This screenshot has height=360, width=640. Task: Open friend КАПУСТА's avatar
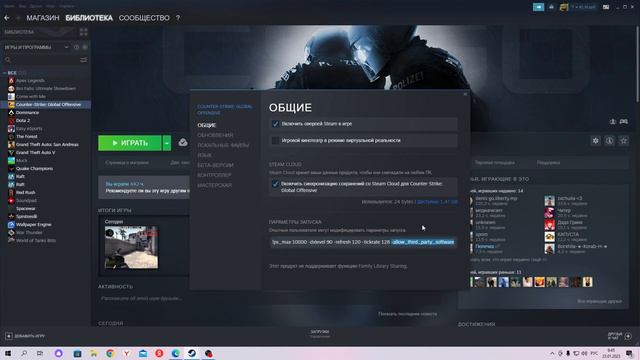click(549, 237)
